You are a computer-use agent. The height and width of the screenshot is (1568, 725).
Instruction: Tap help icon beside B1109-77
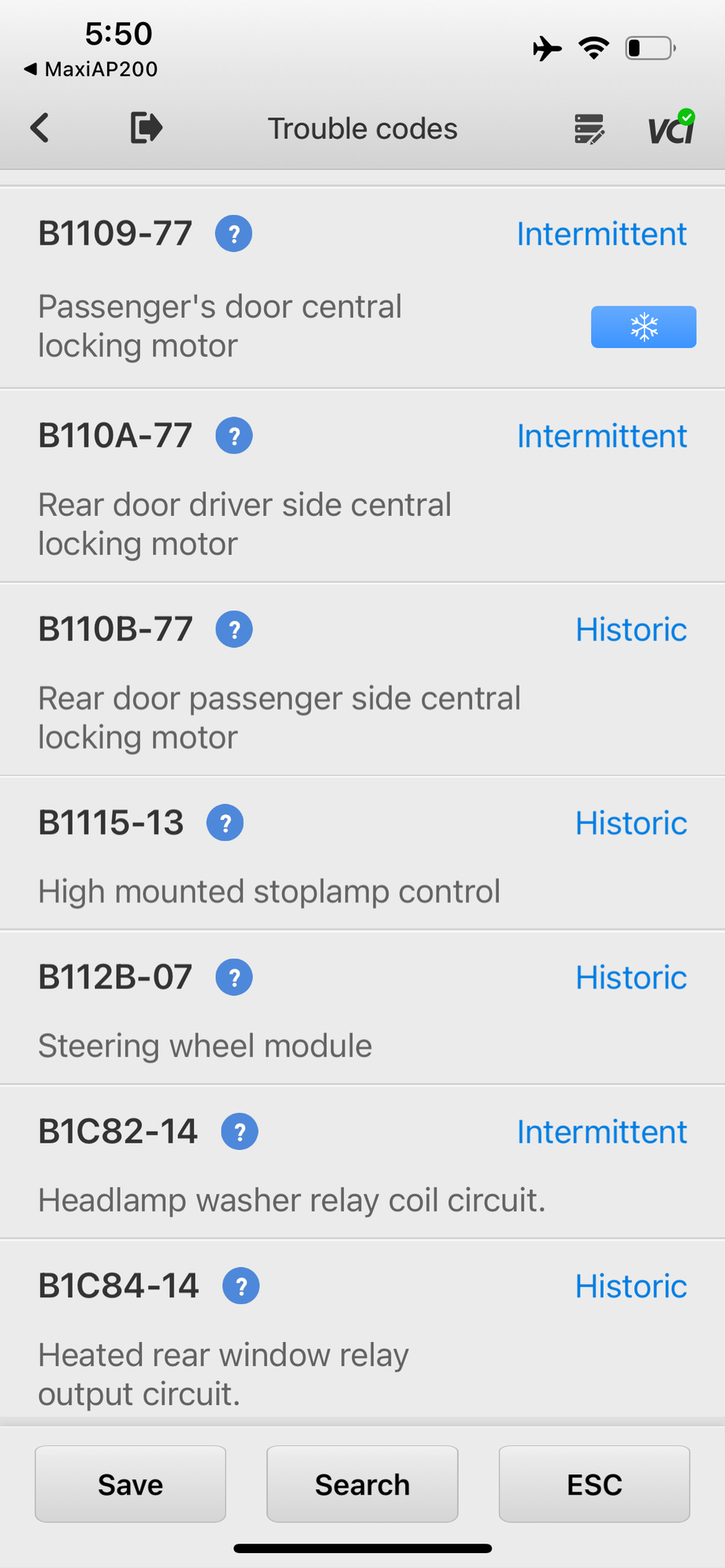(x=234, y=234)
